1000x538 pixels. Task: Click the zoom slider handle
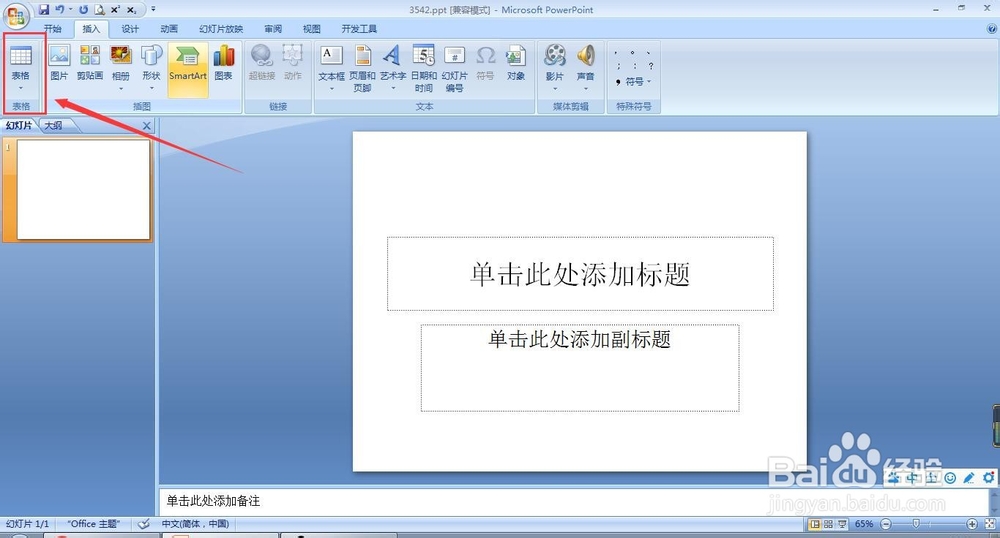pos(916,524)
